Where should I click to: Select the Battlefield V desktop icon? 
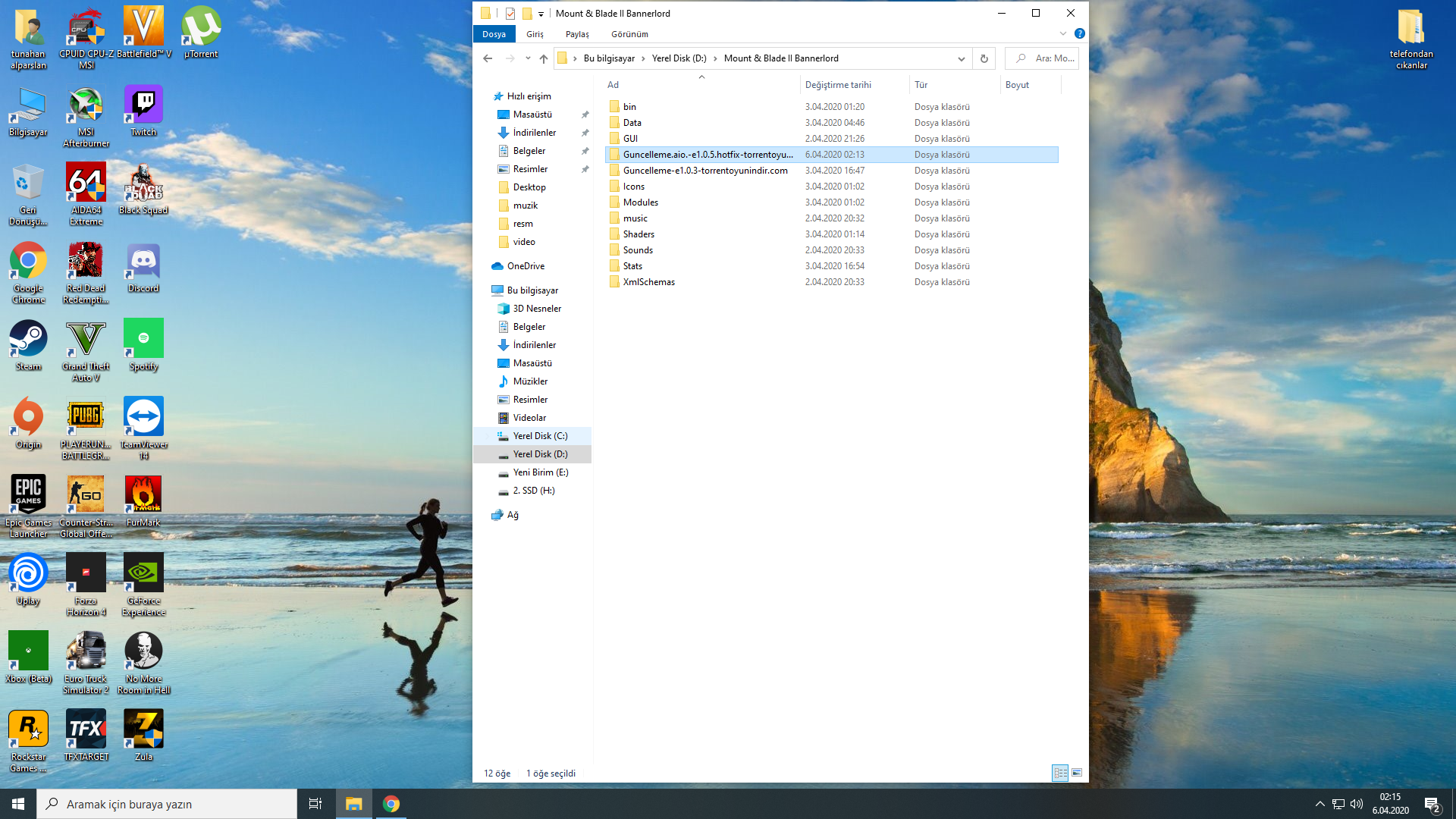tap(143, 32)
